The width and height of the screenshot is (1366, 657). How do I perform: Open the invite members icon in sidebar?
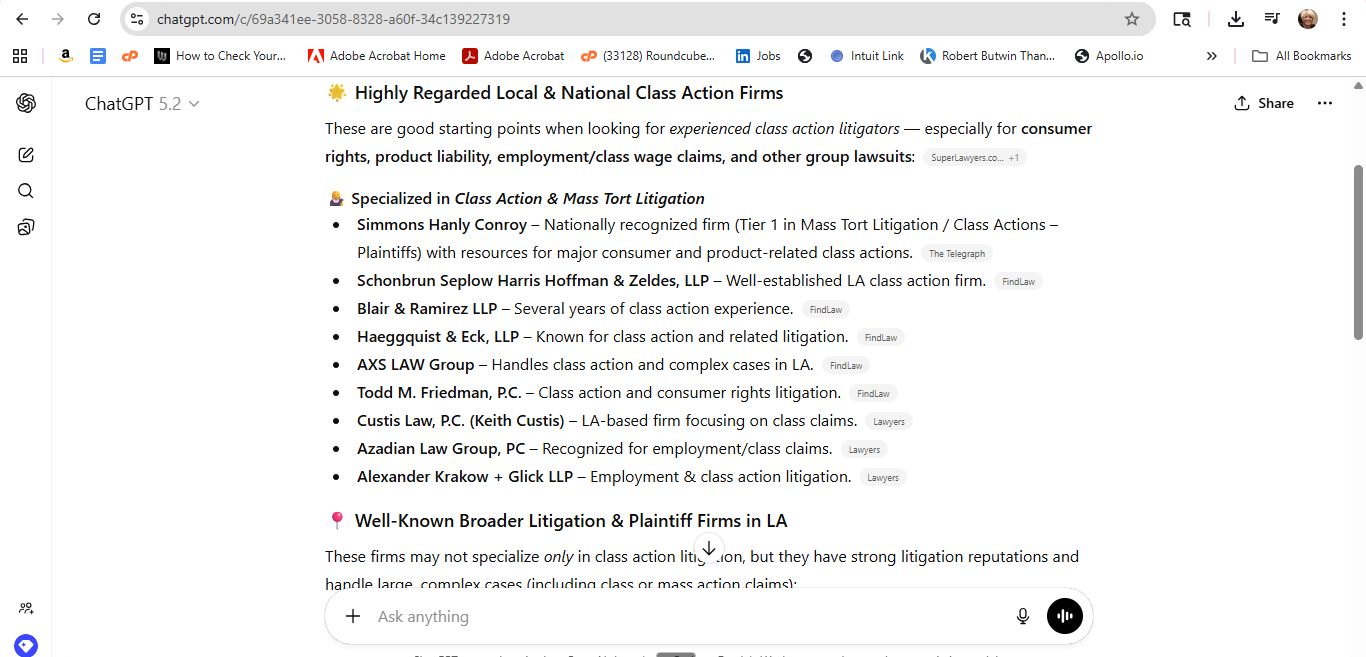pos(26,608)
